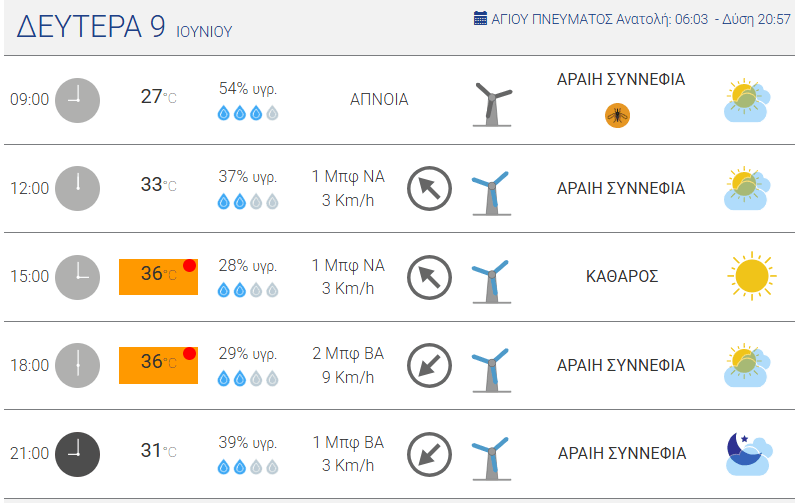Image resolution: width=795 pixels, height=503 pixels.
Task: Click the 2 Μπφ ΒΑ wind reading
Action: click(x=348, y=353)
